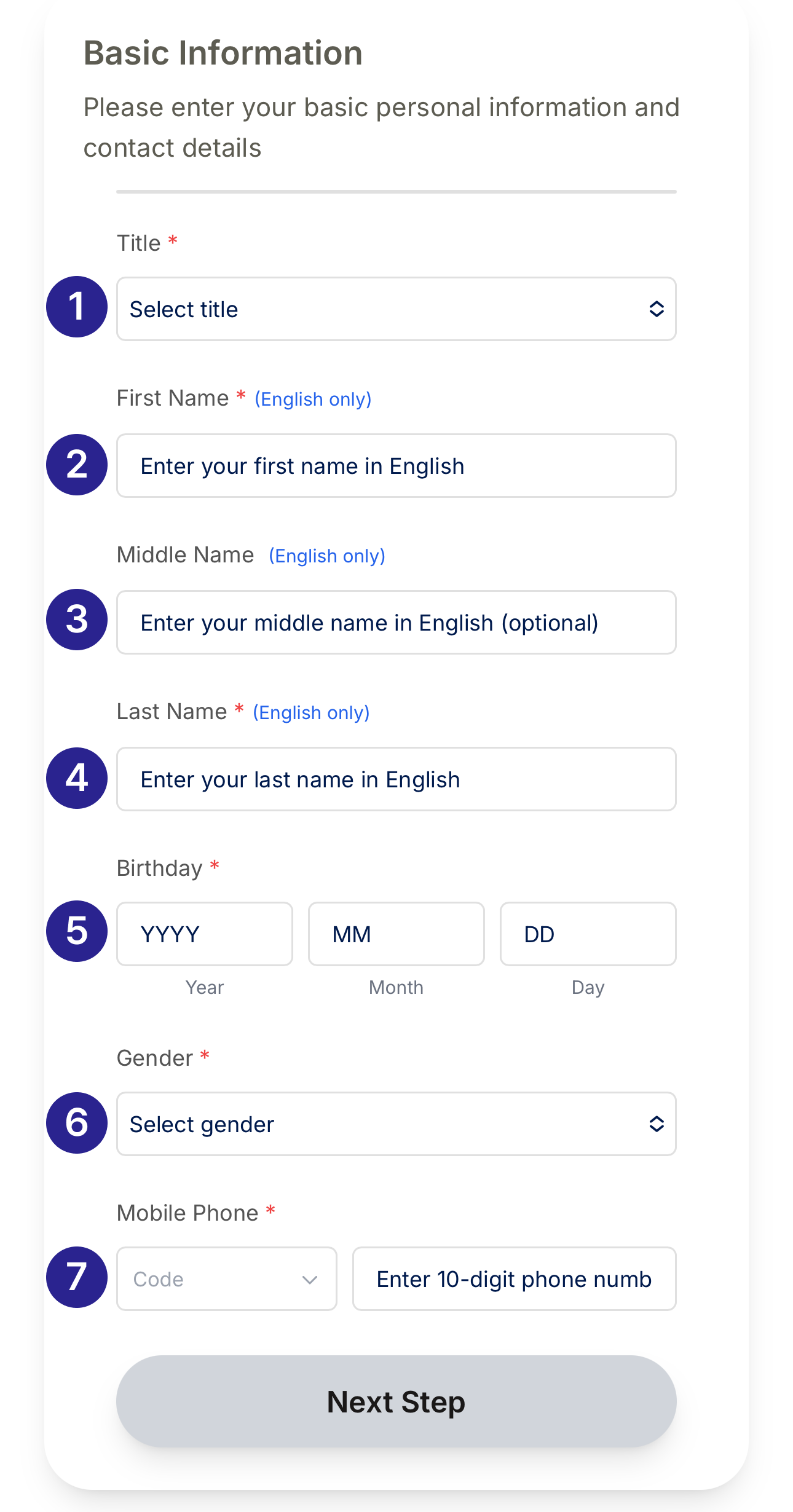
Task: Click the step 1 number badge
Action: [x=77, y=307]
